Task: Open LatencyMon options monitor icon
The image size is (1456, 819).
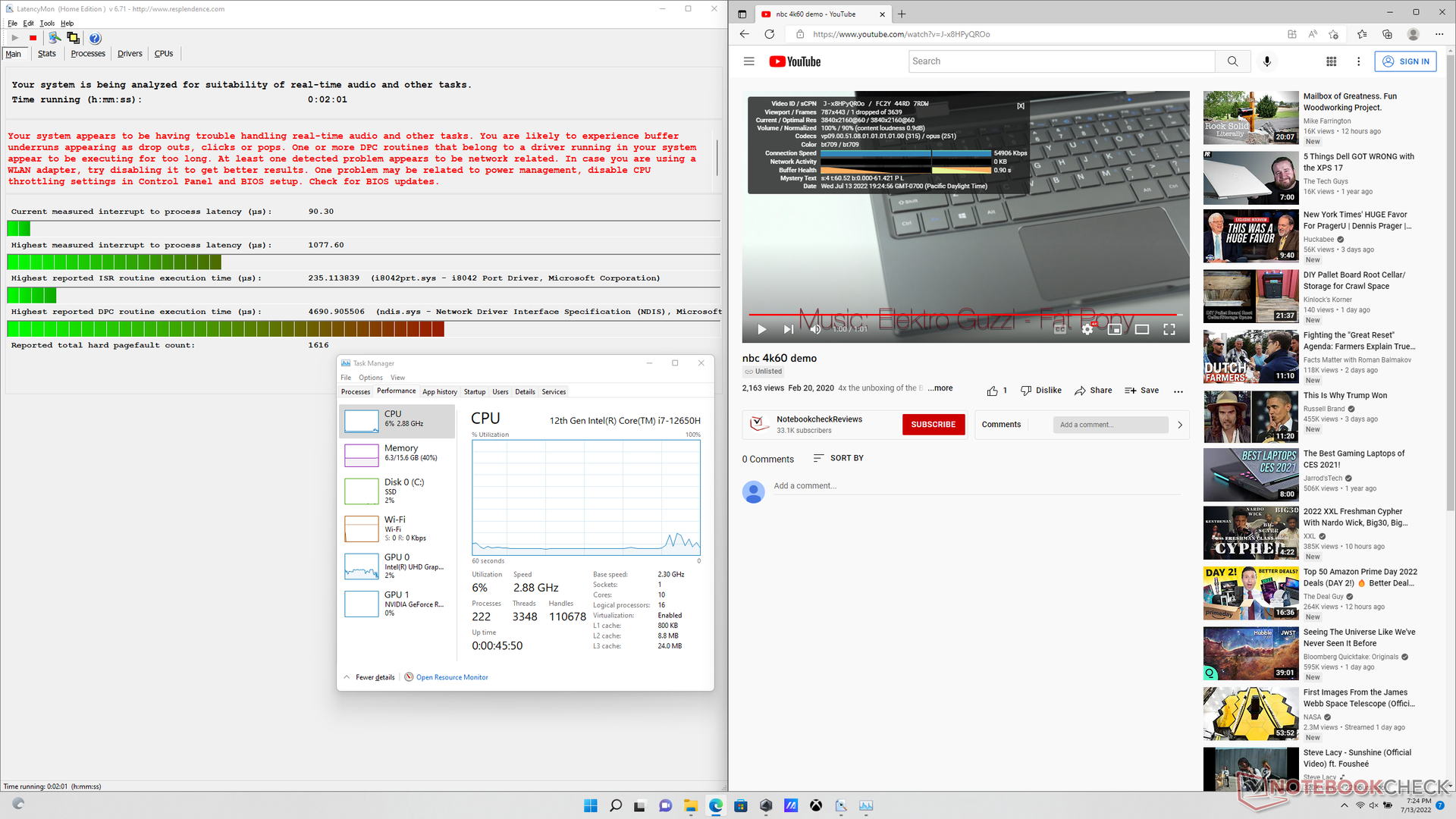Action: pyautogui.click(x=55, y=38)
